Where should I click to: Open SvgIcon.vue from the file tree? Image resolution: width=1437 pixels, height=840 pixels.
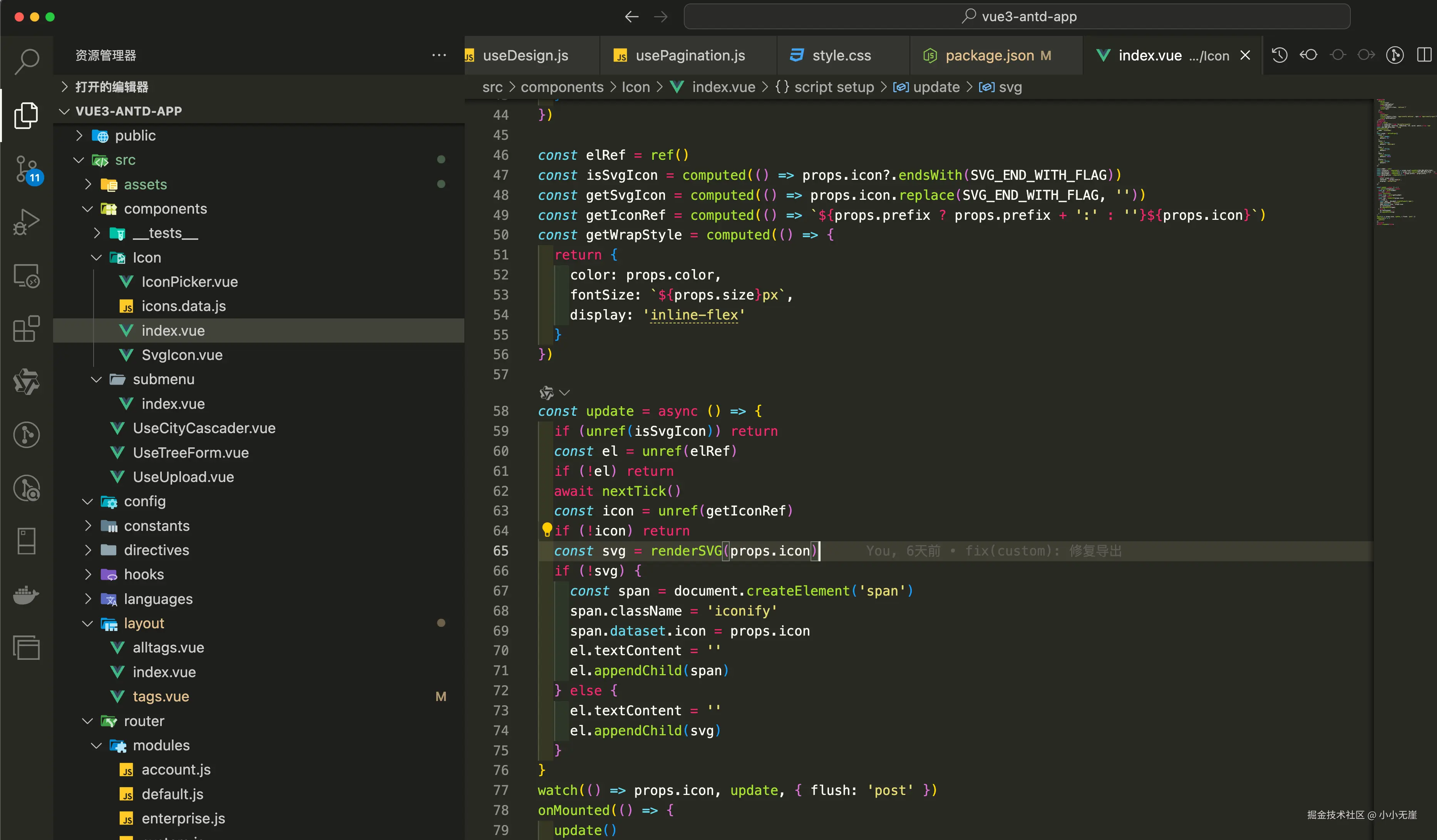[x=182, y=355]
